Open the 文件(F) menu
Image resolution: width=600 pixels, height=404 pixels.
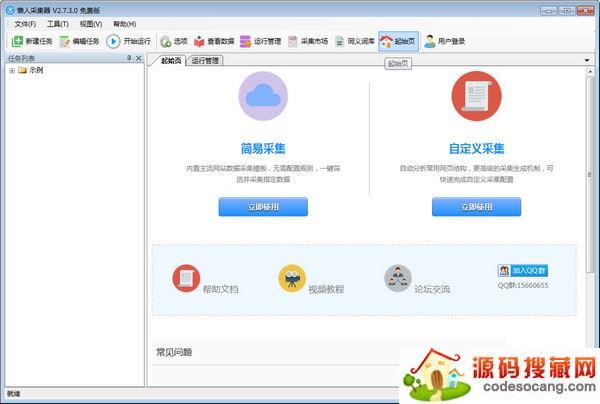tap(25, 23)
